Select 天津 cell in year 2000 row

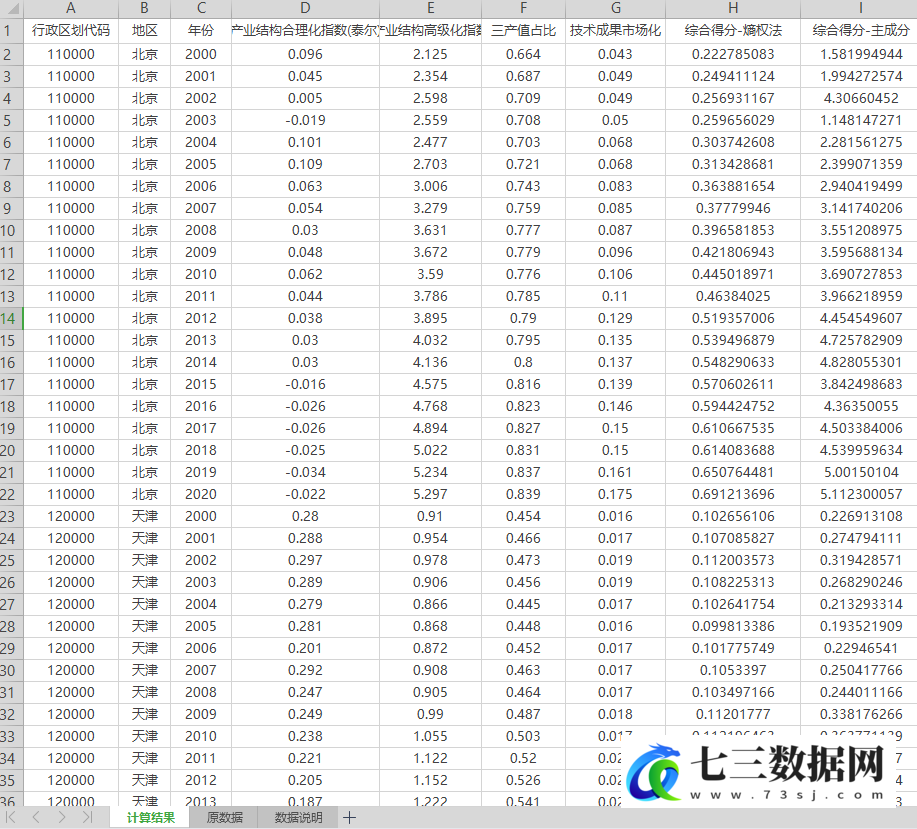click(x=144, y=517)
